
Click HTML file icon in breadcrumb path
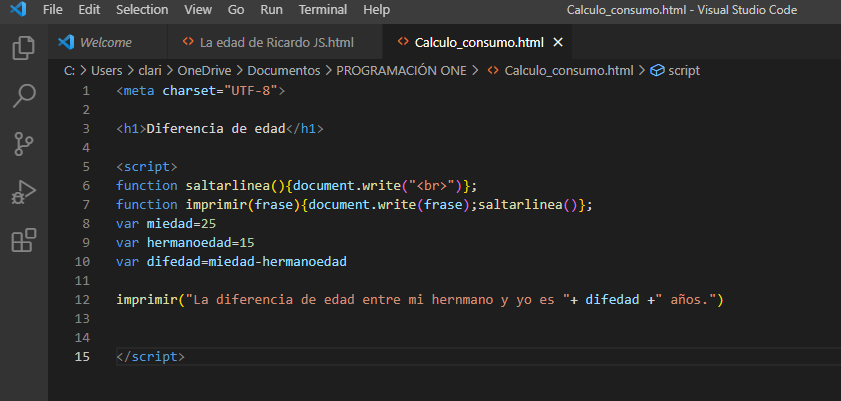(x=493, y=70)
